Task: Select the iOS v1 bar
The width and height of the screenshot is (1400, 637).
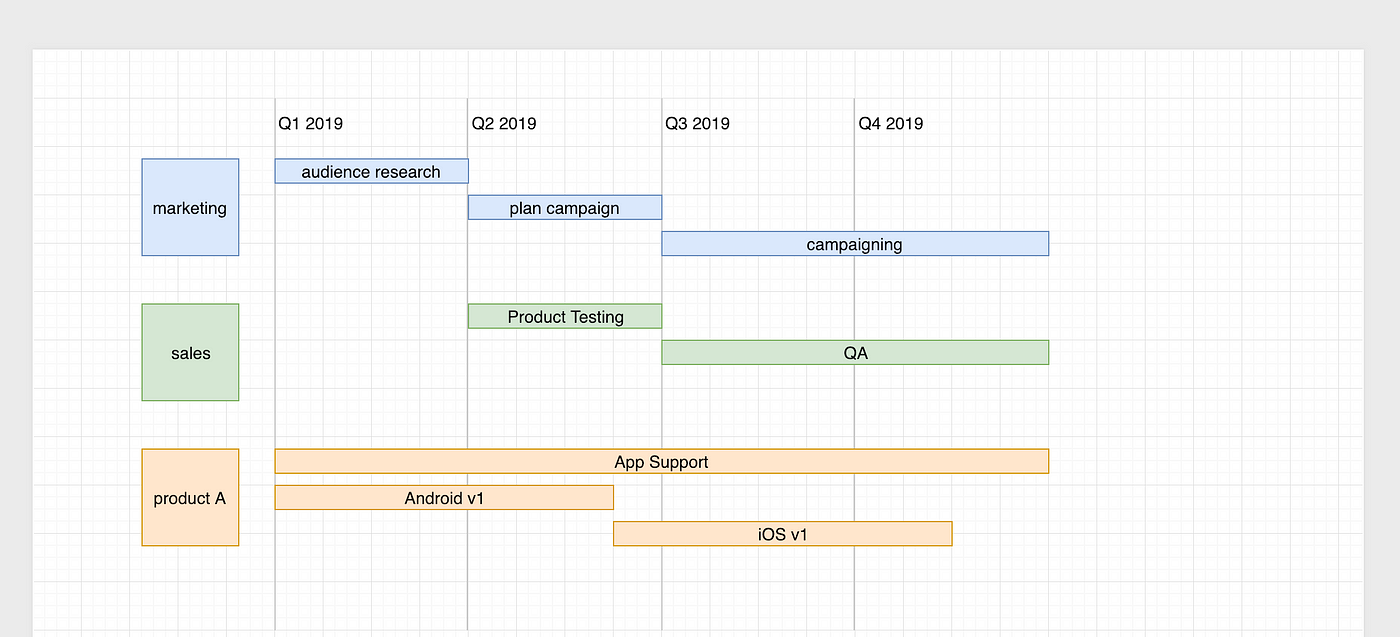Action: [783, 534]
